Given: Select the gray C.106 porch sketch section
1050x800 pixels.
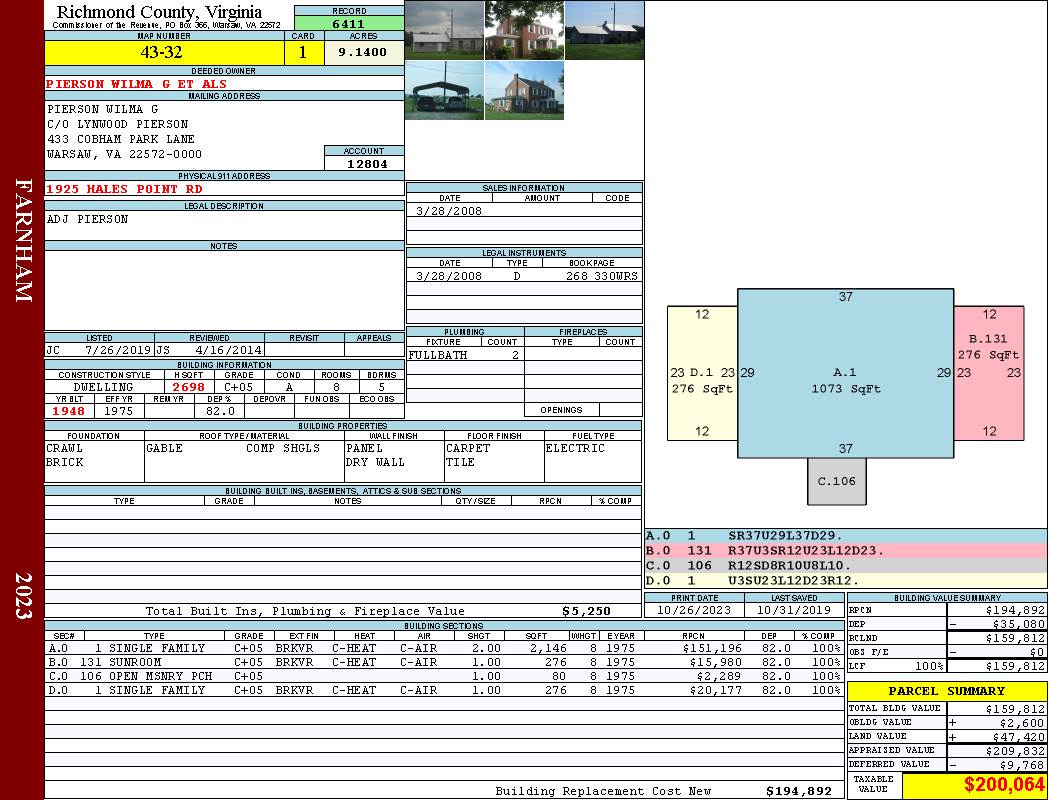Looking at the screenshot, I should click(837, 481).
